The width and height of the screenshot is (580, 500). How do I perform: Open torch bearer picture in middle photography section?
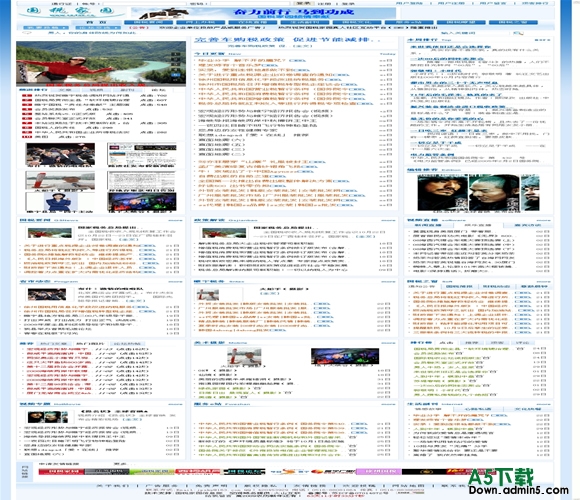point(244,357)
